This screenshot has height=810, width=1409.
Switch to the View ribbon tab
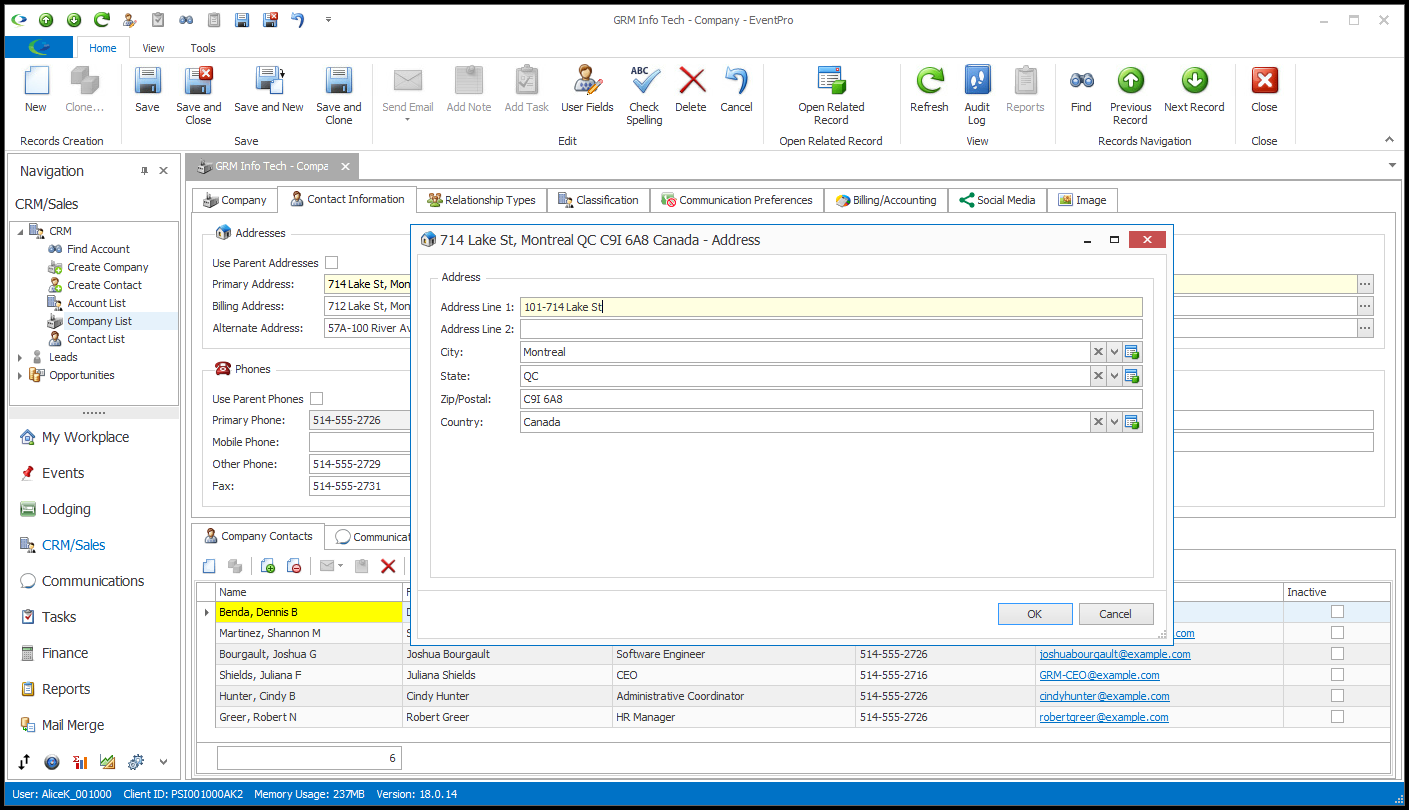(x=153, y=48)
